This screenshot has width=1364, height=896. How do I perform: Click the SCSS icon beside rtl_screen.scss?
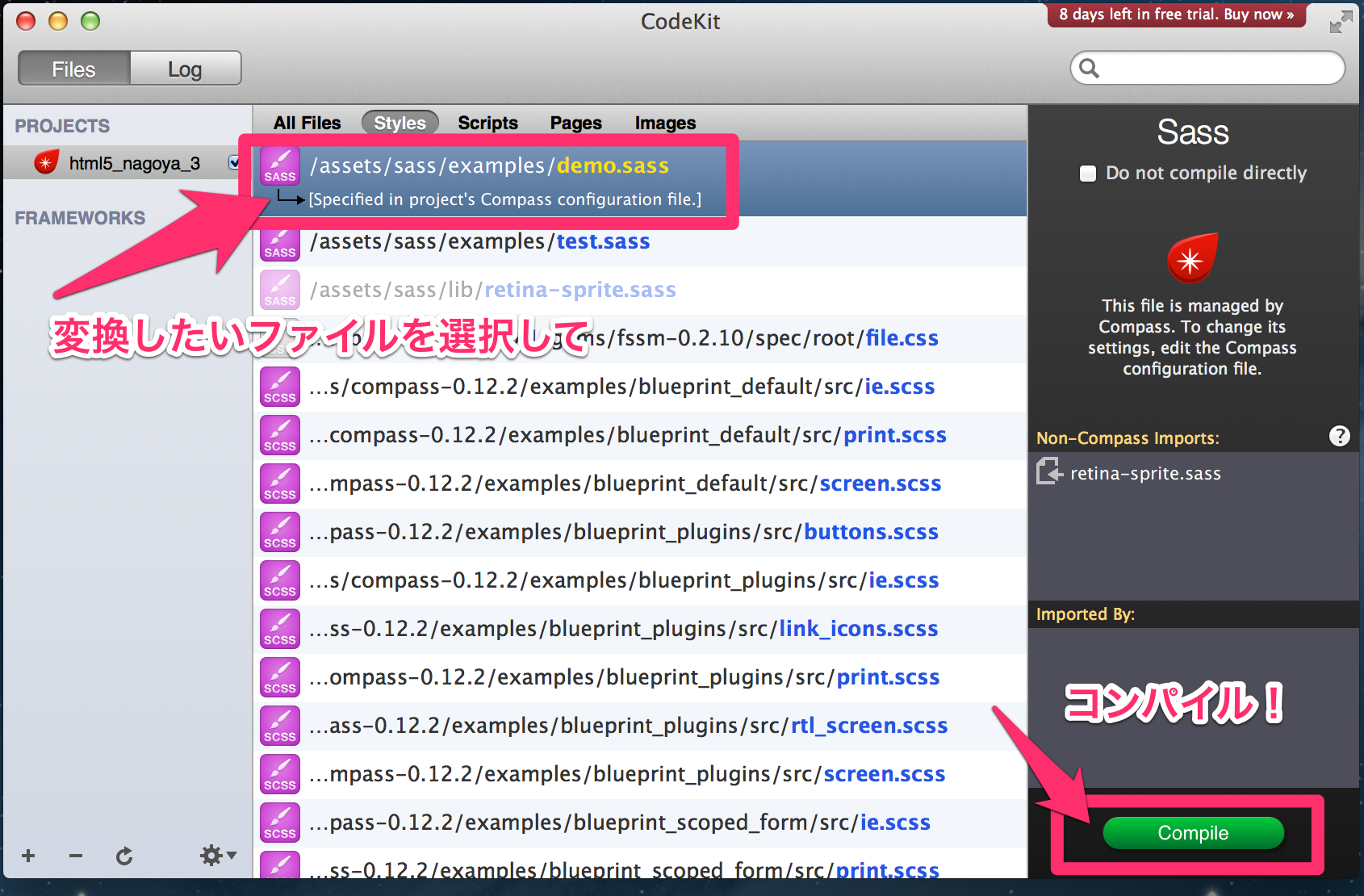pyautogui.click(x=279, y=725)
